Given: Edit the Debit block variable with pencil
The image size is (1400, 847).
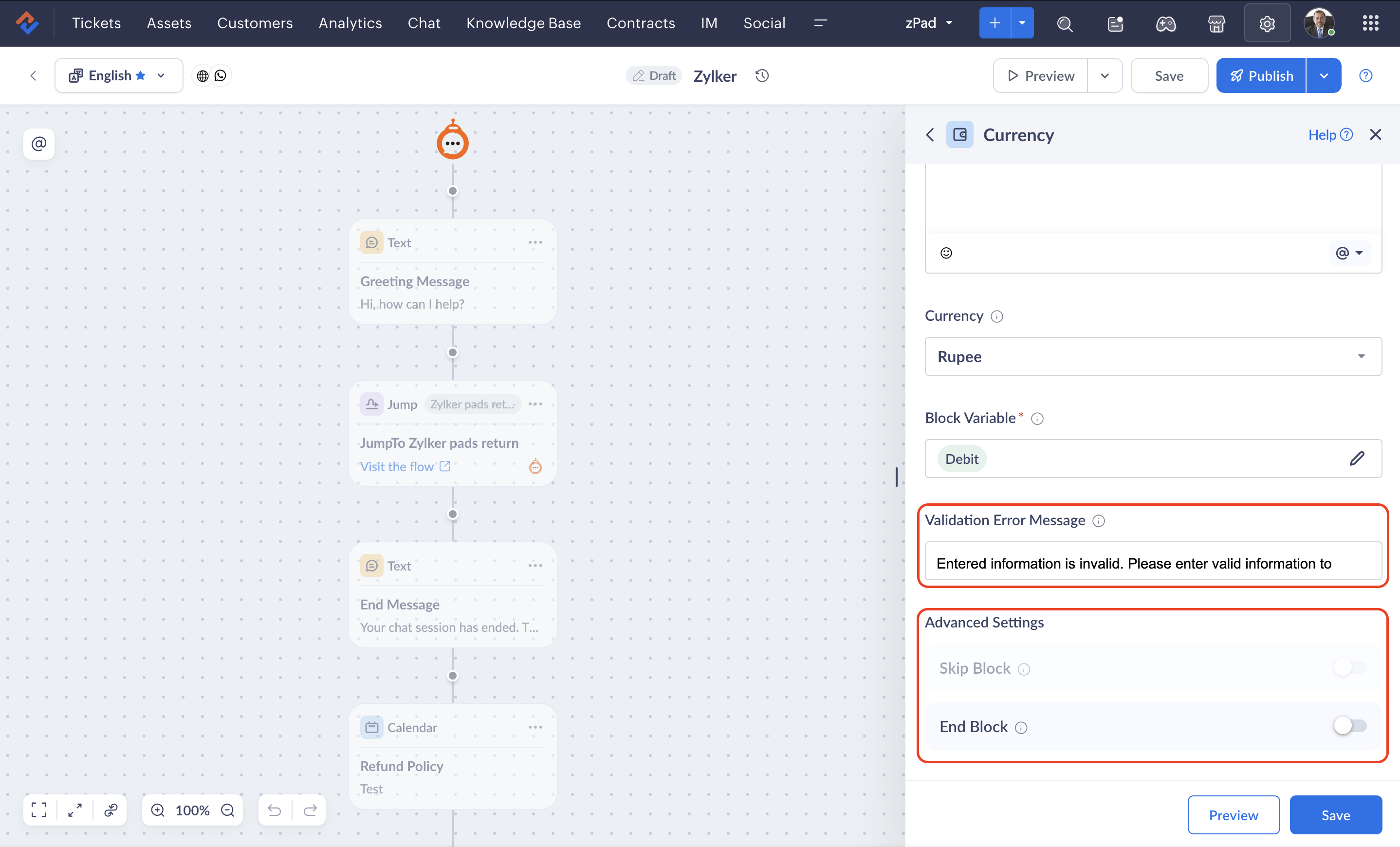Looking at the screenshot, I should pos(1357,459).
